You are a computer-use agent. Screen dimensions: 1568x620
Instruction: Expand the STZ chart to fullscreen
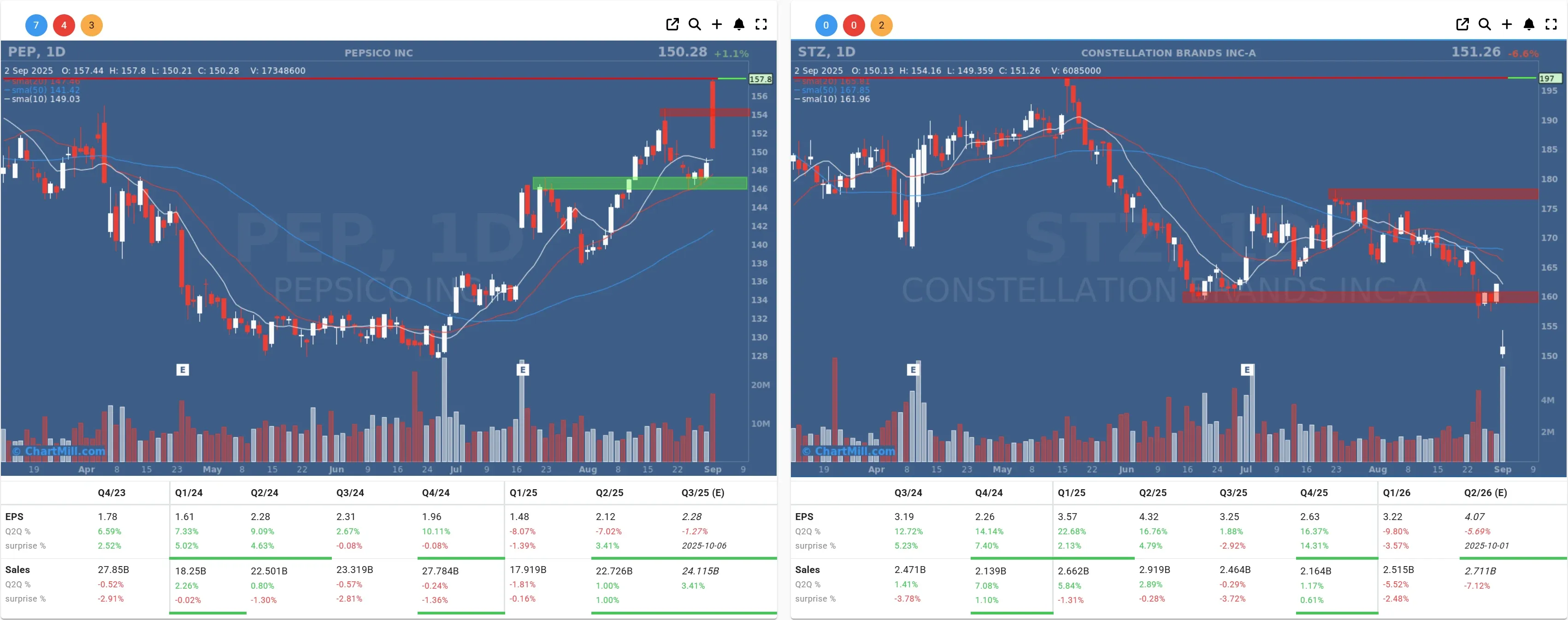pyautogui.click(x=1551, y=24)
